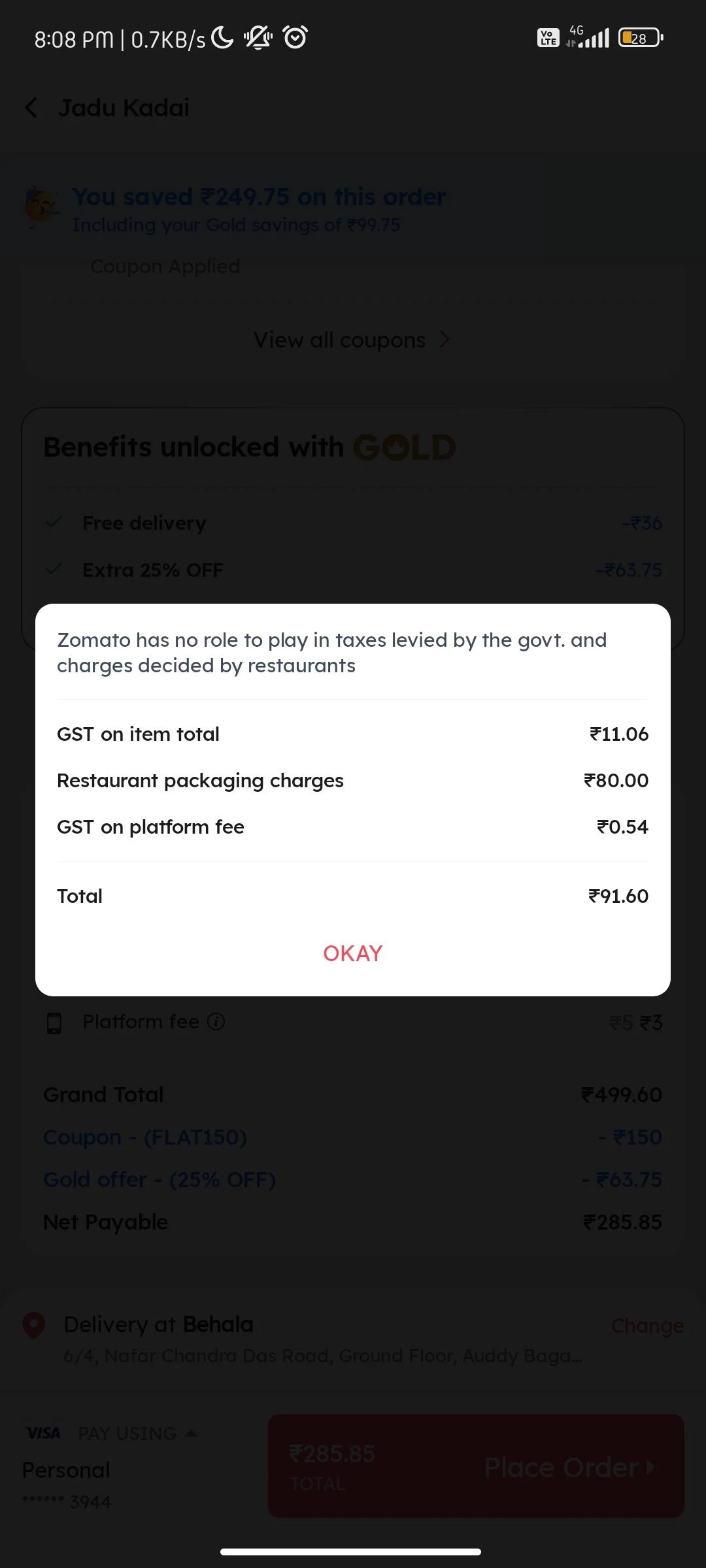Tap the location pin icon near Delivery
This screenshot has height=1568, width=706.
tap(33, 1326)
